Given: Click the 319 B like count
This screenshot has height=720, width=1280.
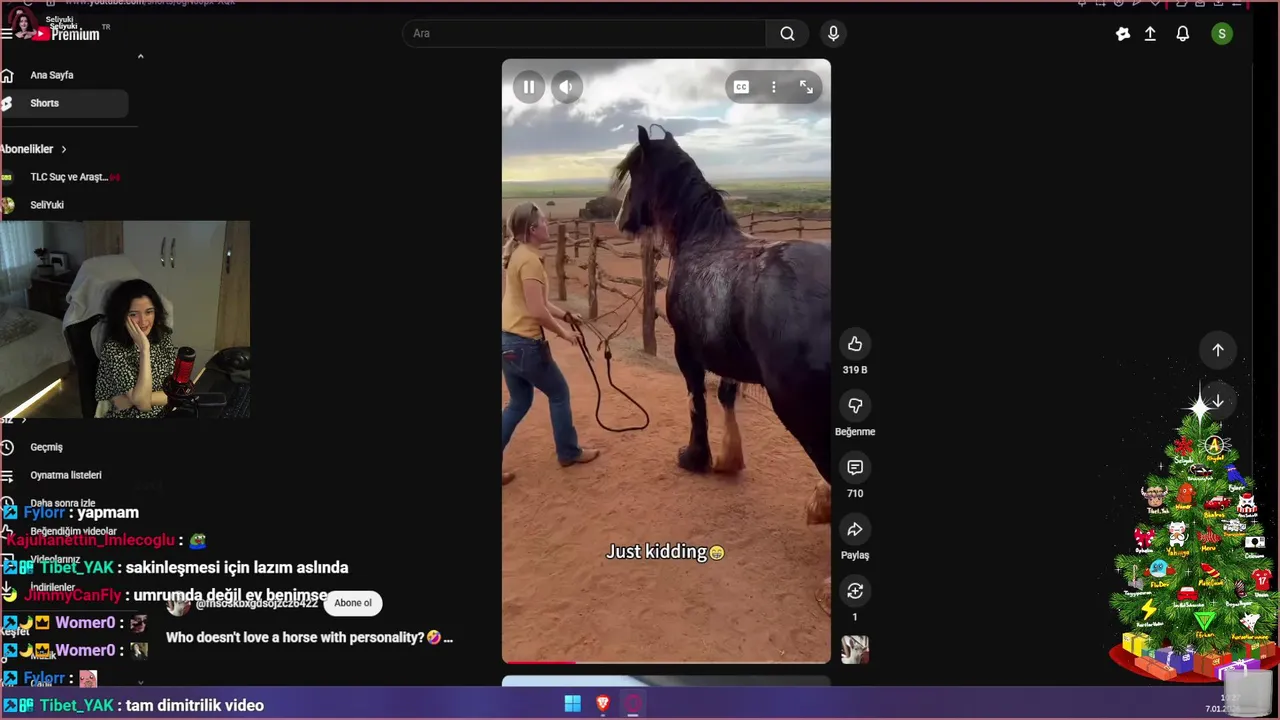Looking at the screenshot, I should 855,370.
